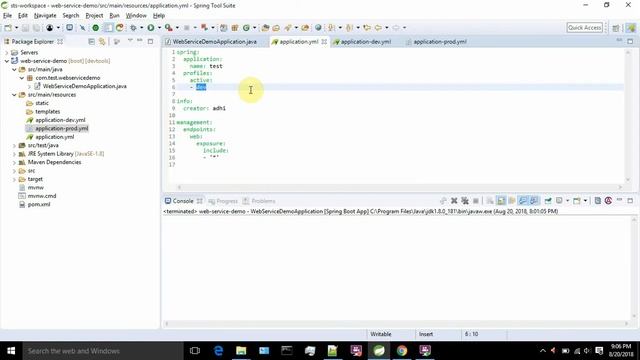Click Open Console icon
Image resolution: width=640 pixels, height=360 pixels.
pyautogui.click(x=577, y=201)
